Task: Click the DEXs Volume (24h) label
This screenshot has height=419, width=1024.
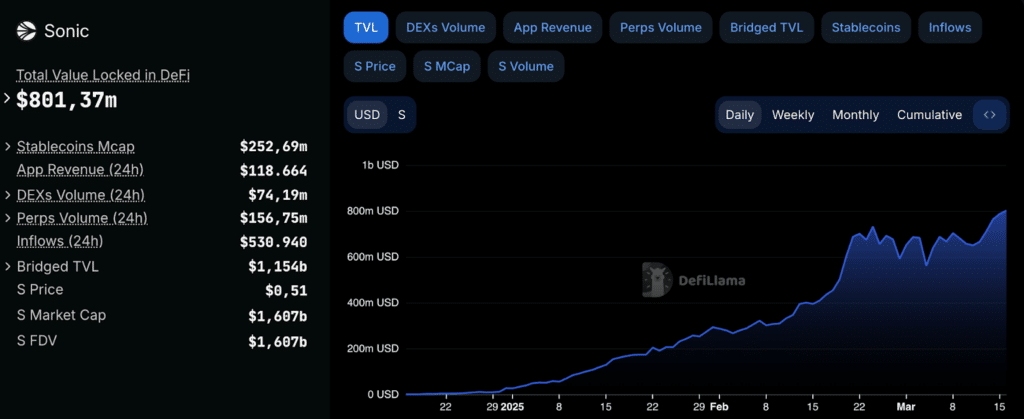Action: click(81, 195)
